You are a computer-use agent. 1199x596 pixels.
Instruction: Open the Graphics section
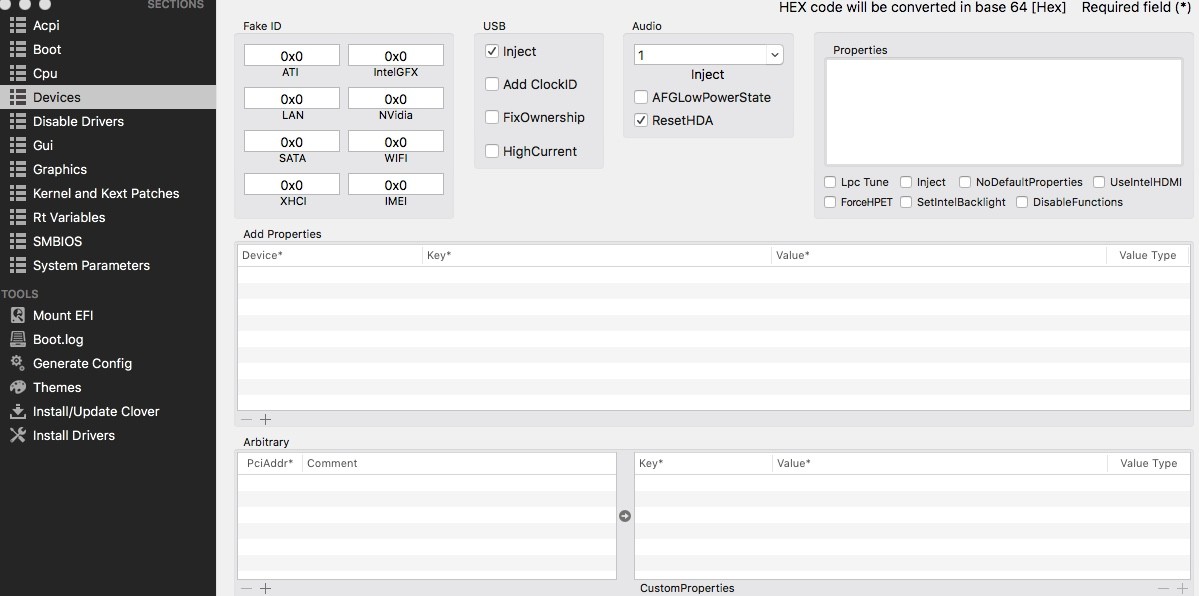60,169
